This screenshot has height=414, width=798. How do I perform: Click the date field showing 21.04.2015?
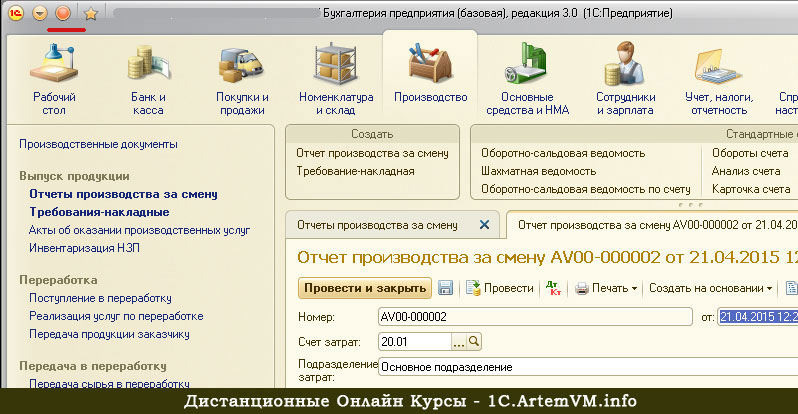click(758, 317)
